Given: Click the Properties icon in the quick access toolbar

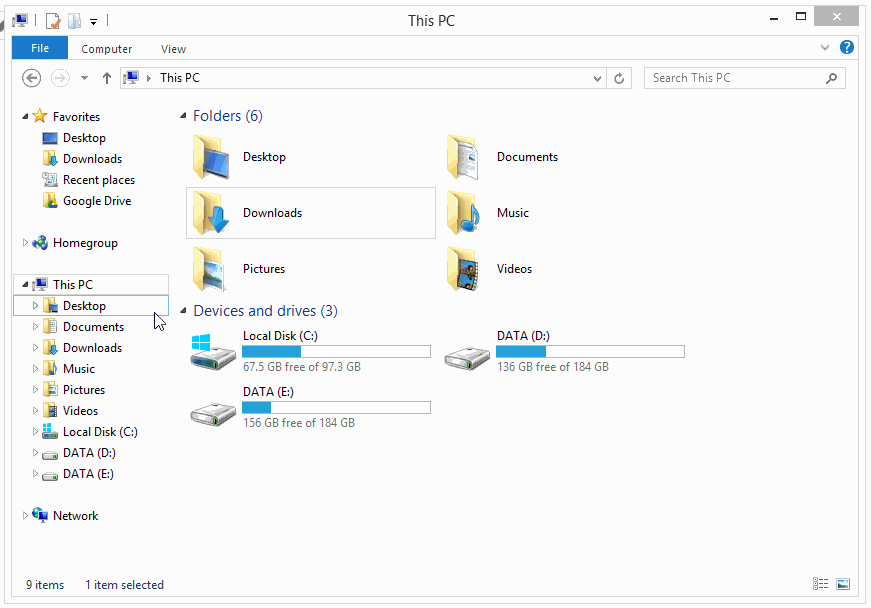Looking at the screenshot, I should 53,21.
